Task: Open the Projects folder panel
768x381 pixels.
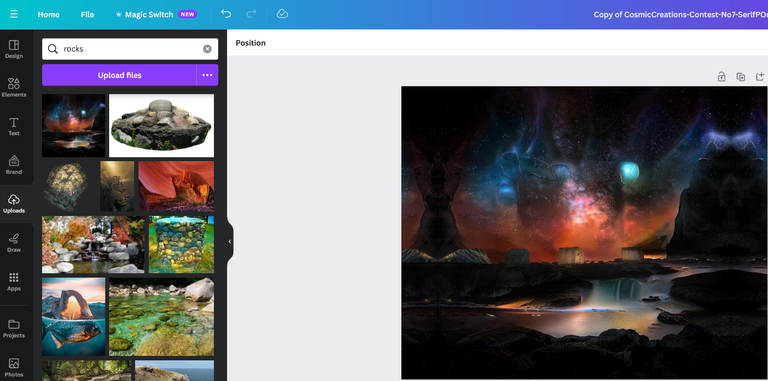Action: tap(14, 329)
